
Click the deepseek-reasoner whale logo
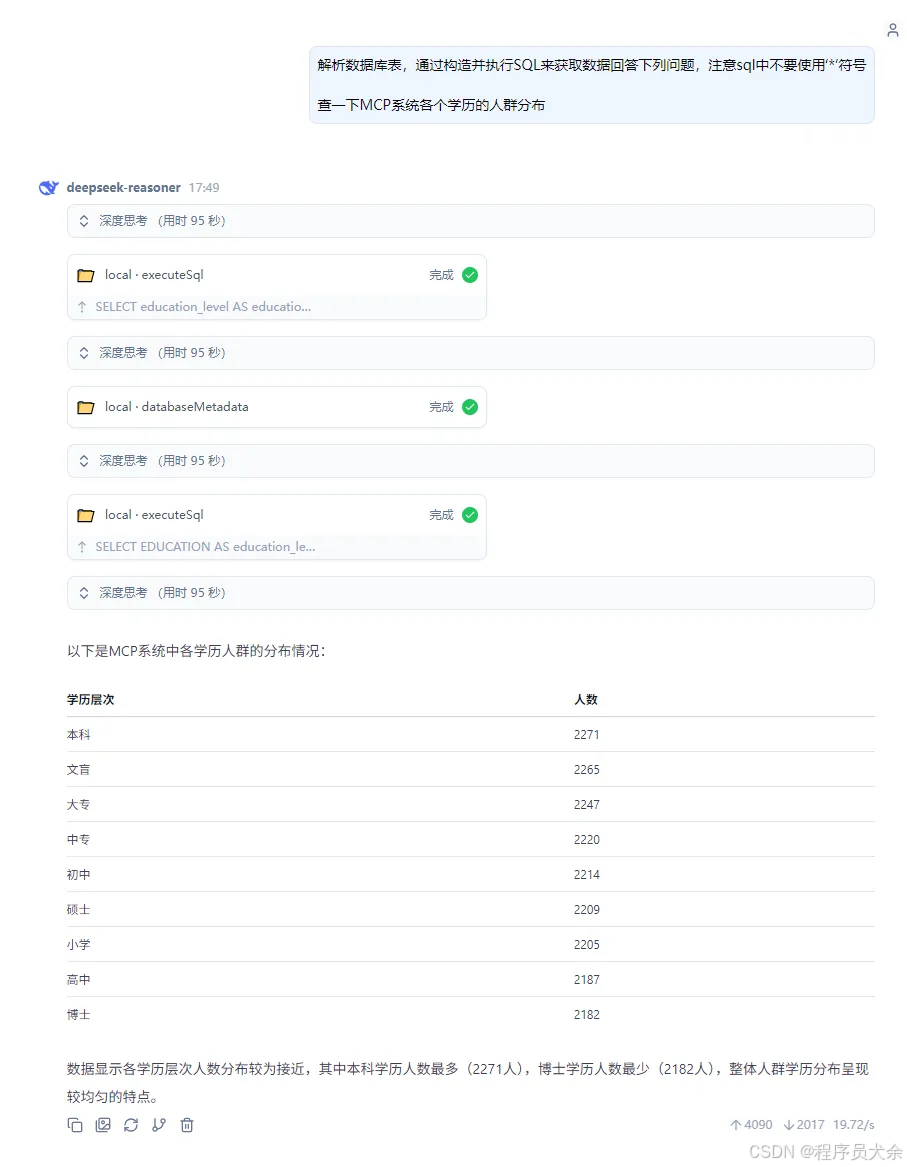48,188
